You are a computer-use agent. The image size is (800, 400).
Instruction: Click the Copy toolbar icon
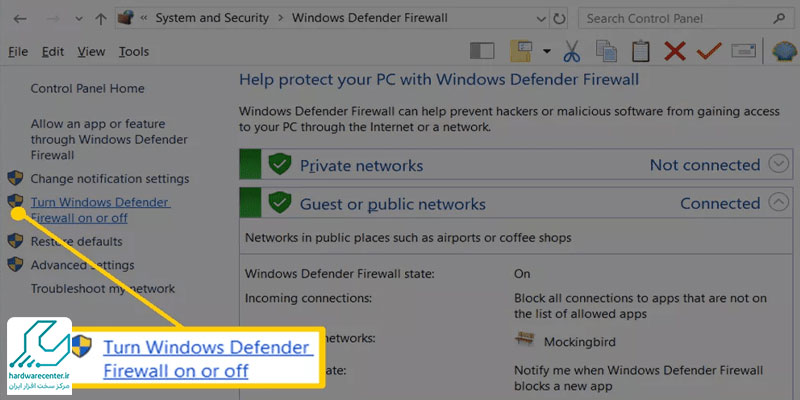606,51
